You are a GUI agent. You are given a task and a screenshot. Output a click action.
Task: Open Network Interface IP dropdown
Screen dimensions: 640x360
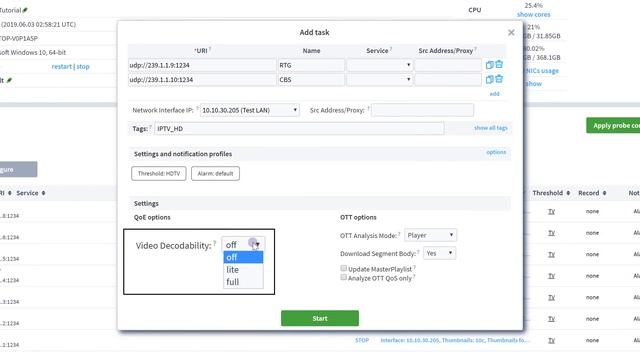pos(249,110)
